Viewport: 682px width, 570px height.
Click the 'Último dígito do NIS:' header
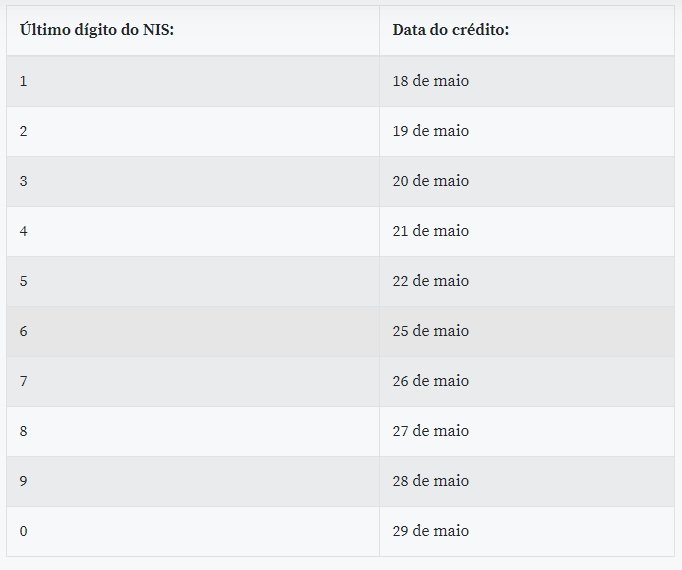pyautogui.click(x=97, y=30)
